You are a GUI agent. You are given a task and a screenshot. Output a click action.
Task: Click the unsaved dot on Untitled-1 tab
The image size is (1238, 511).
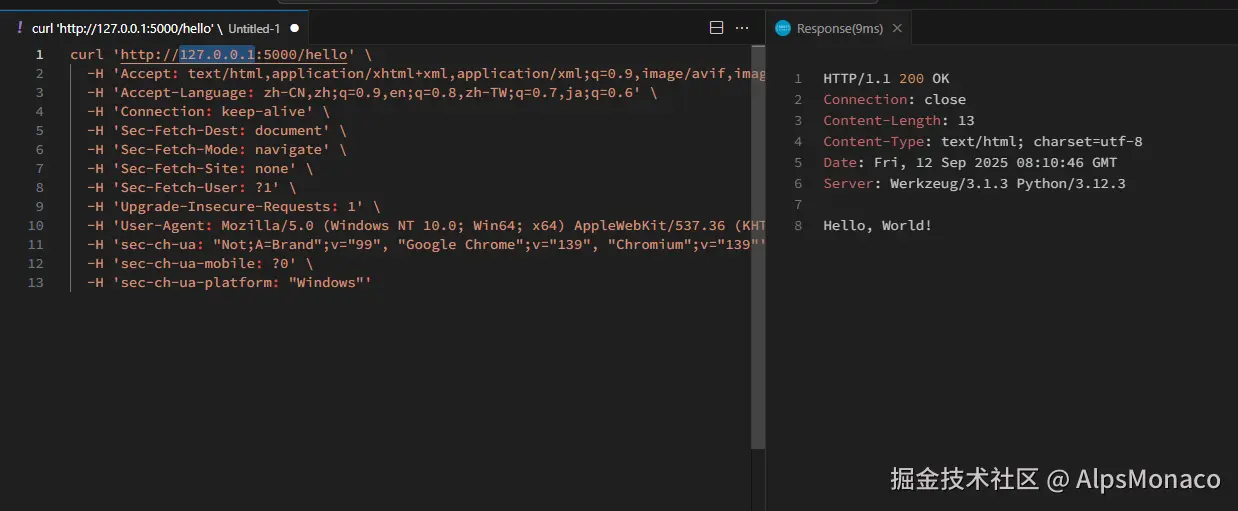coord(295,28)
